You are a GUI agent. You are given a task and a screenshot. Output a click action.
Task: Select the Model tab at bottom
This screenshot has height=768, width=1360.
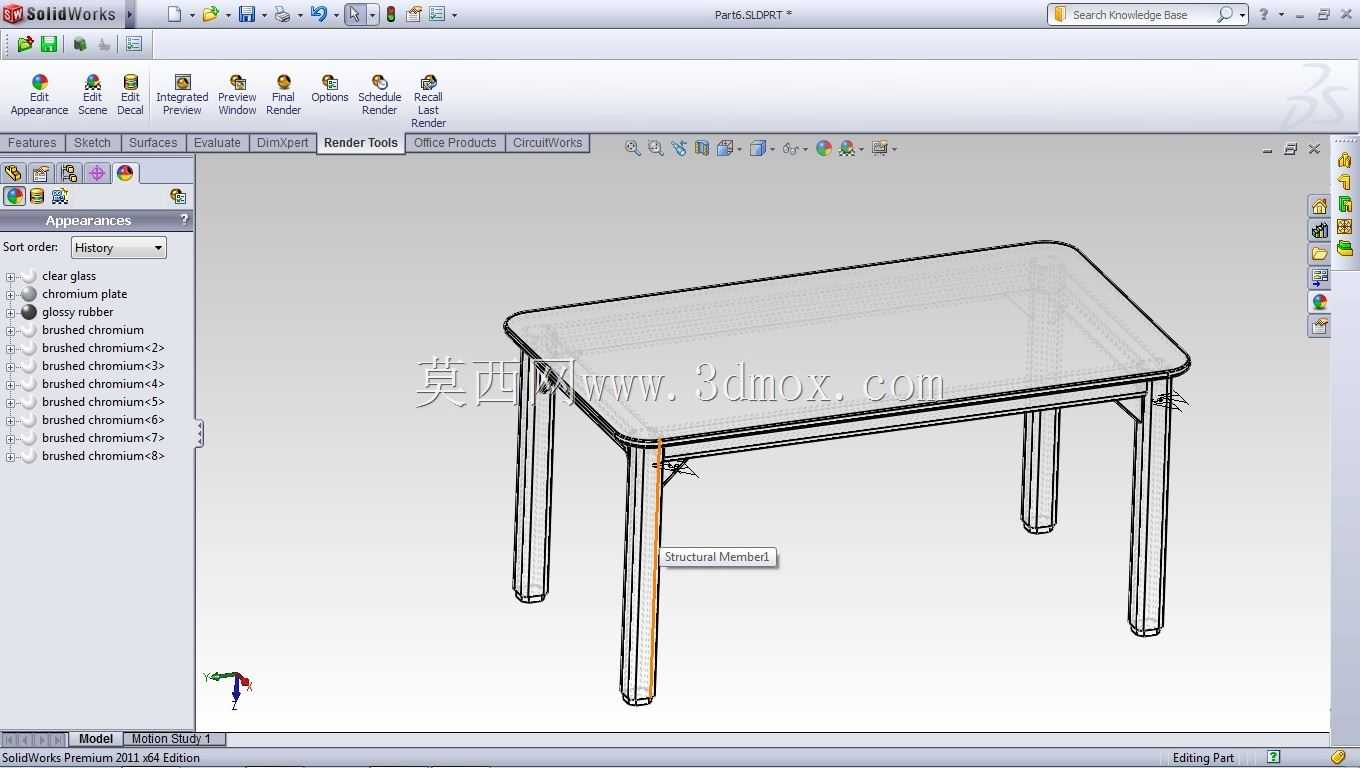(96, 739)
